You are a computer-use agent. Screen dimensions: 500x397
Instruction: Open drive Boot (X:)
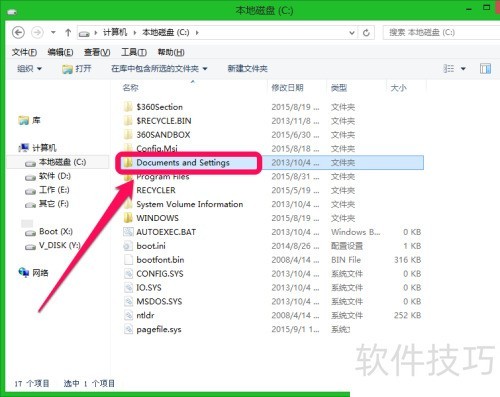(56, 231)
